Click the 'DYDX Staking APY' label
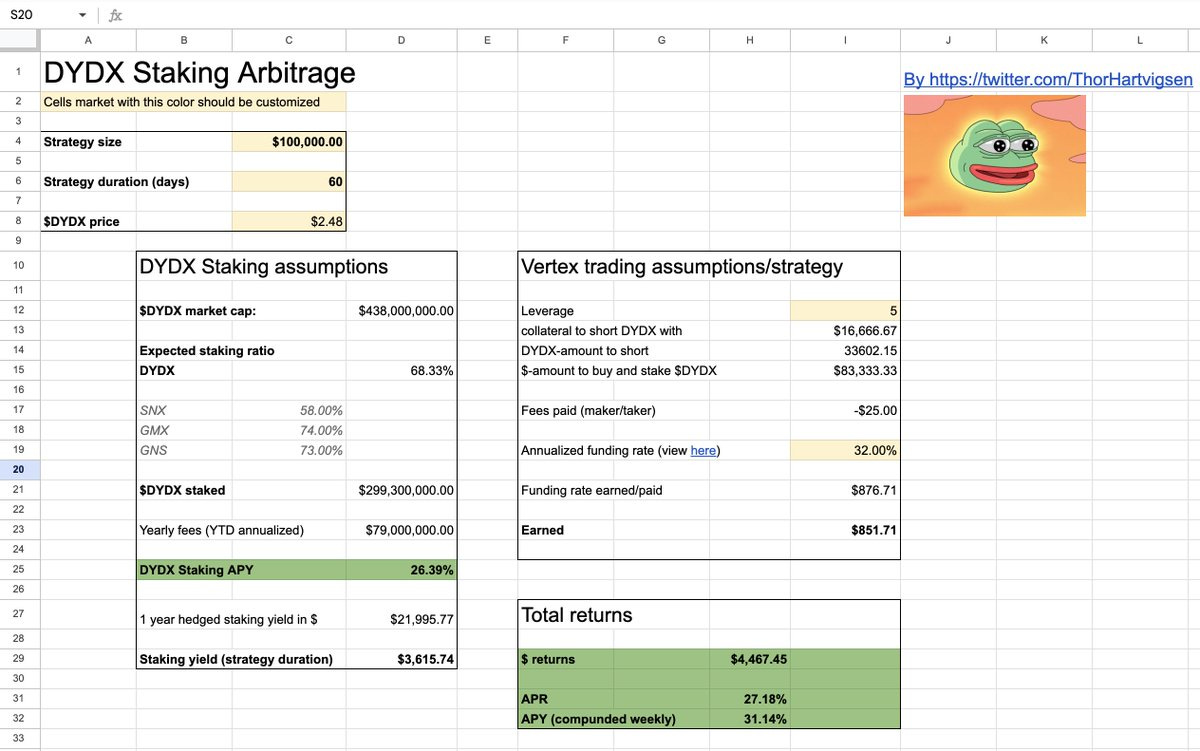Screen dimensions: 1200x751 (x=197, y=570)
